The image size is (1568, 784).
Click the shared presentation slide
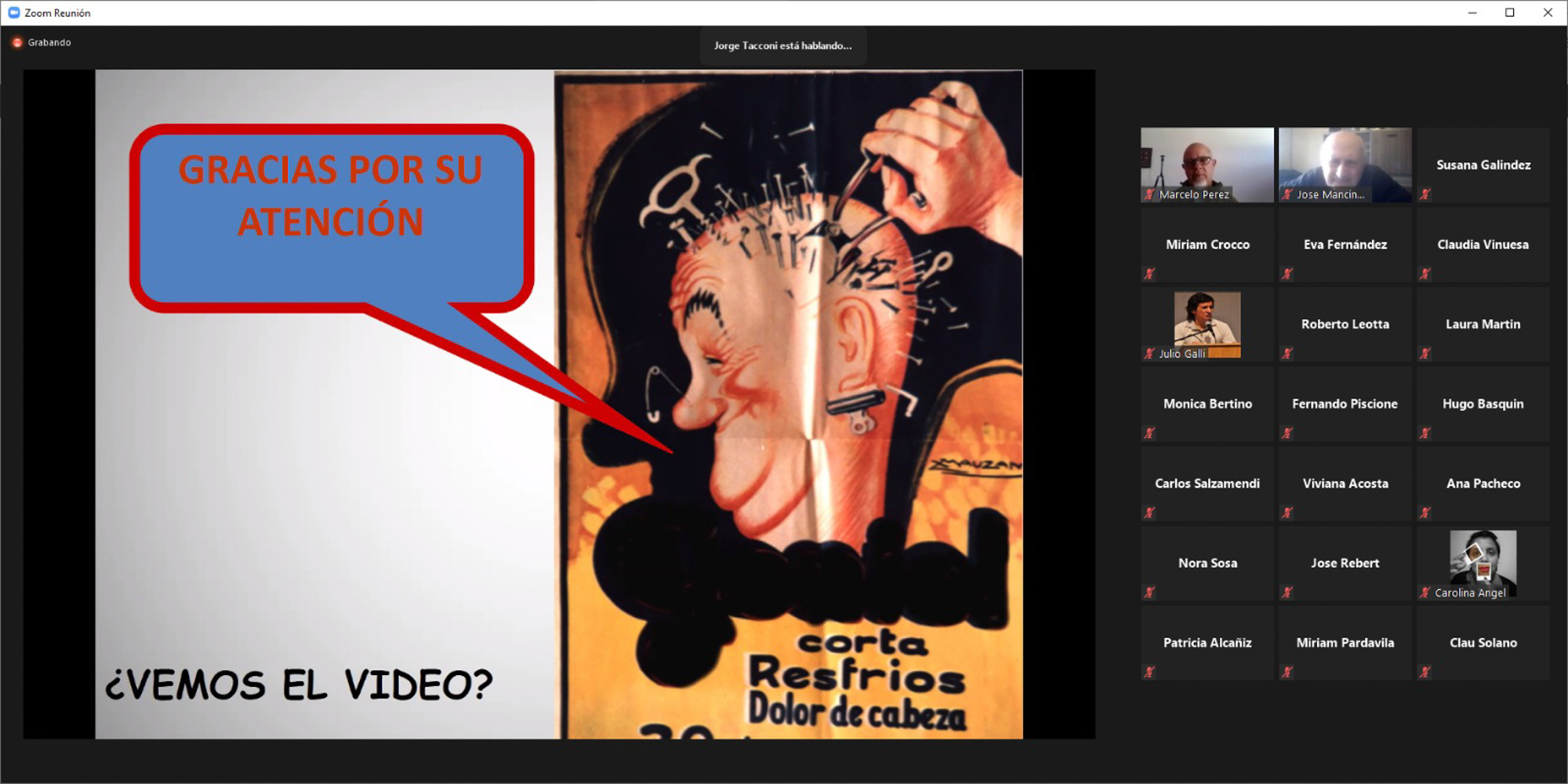pyautogui.click(x=559, y=405)
